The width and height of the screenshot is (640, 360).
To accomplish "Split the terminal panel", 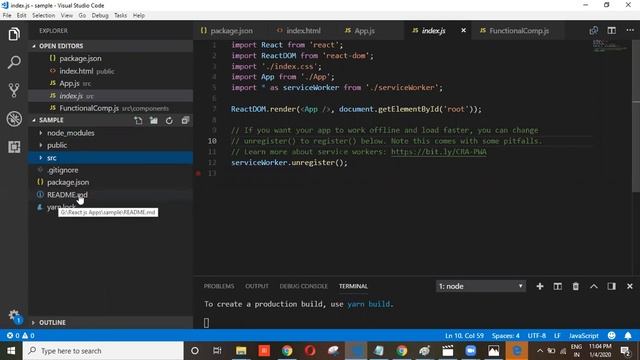I will (x=558, y=286).
